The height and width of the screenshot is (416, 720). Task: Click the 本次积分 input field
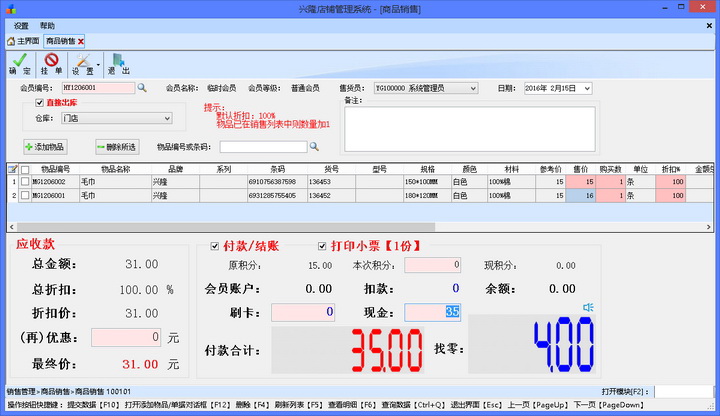(x=432, y=265)
